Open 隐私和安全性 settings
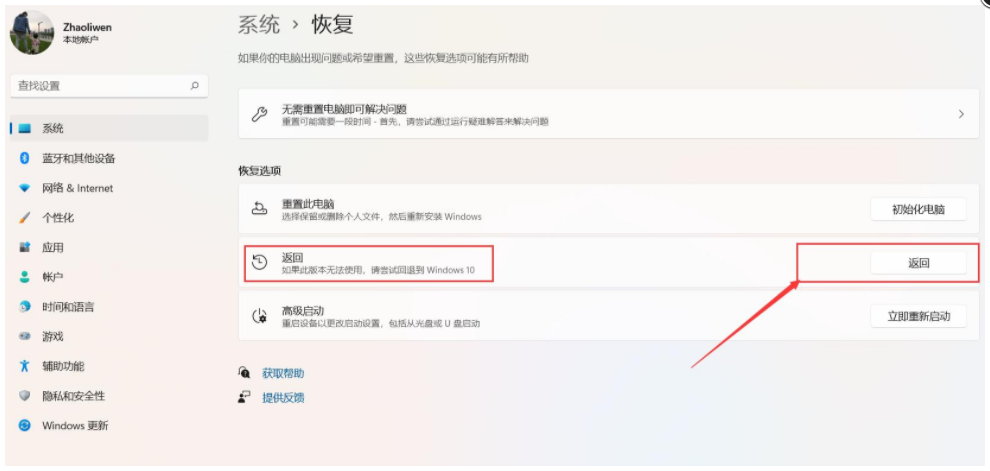This screenshot has width=990, height=471. coord(73,396)
